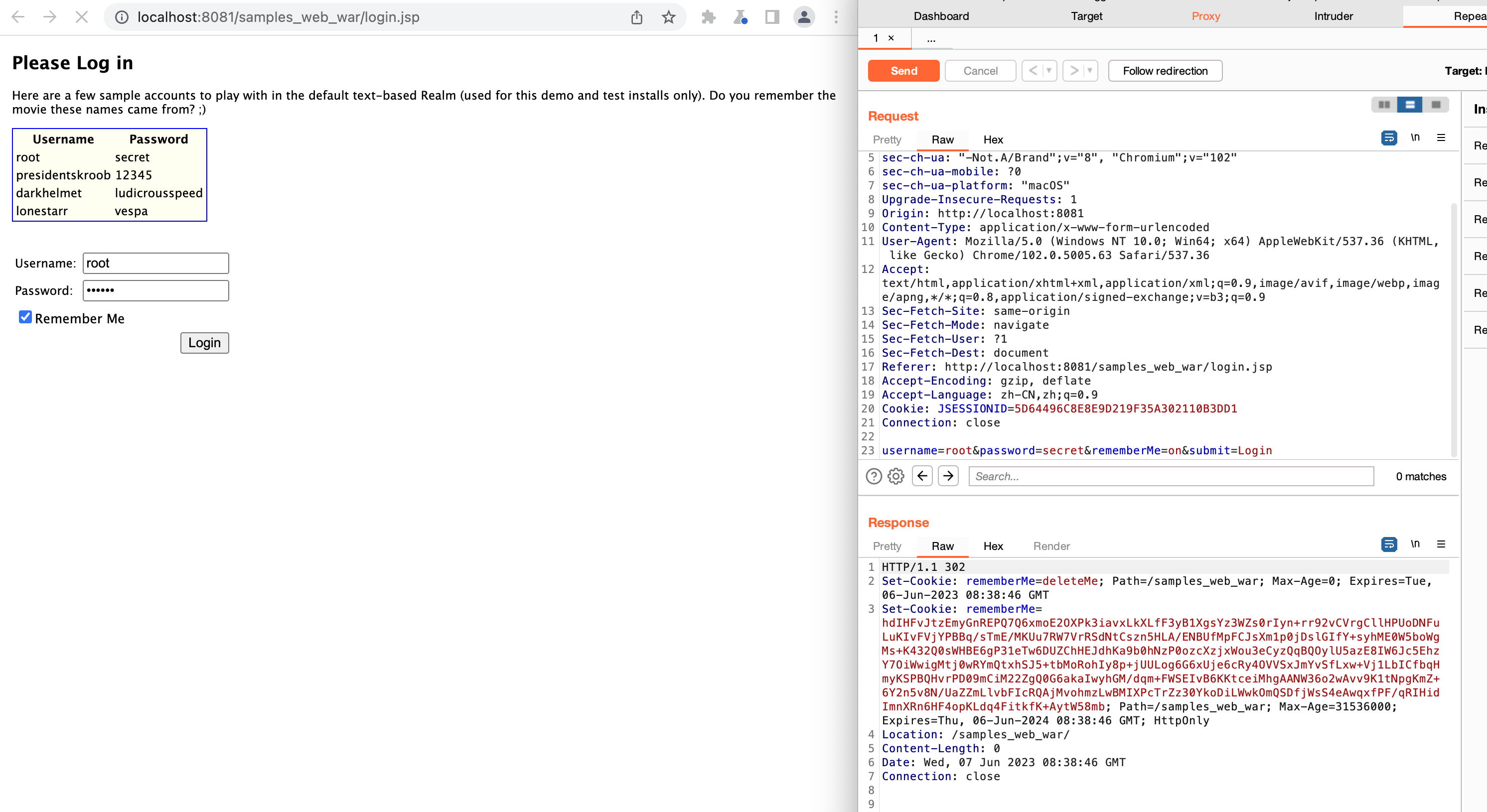The width and height of the screenshot is (1487, 812).
Task: Toggle the Remember Me checkbox
Action: pyautogui.click(x=25, y=317)
